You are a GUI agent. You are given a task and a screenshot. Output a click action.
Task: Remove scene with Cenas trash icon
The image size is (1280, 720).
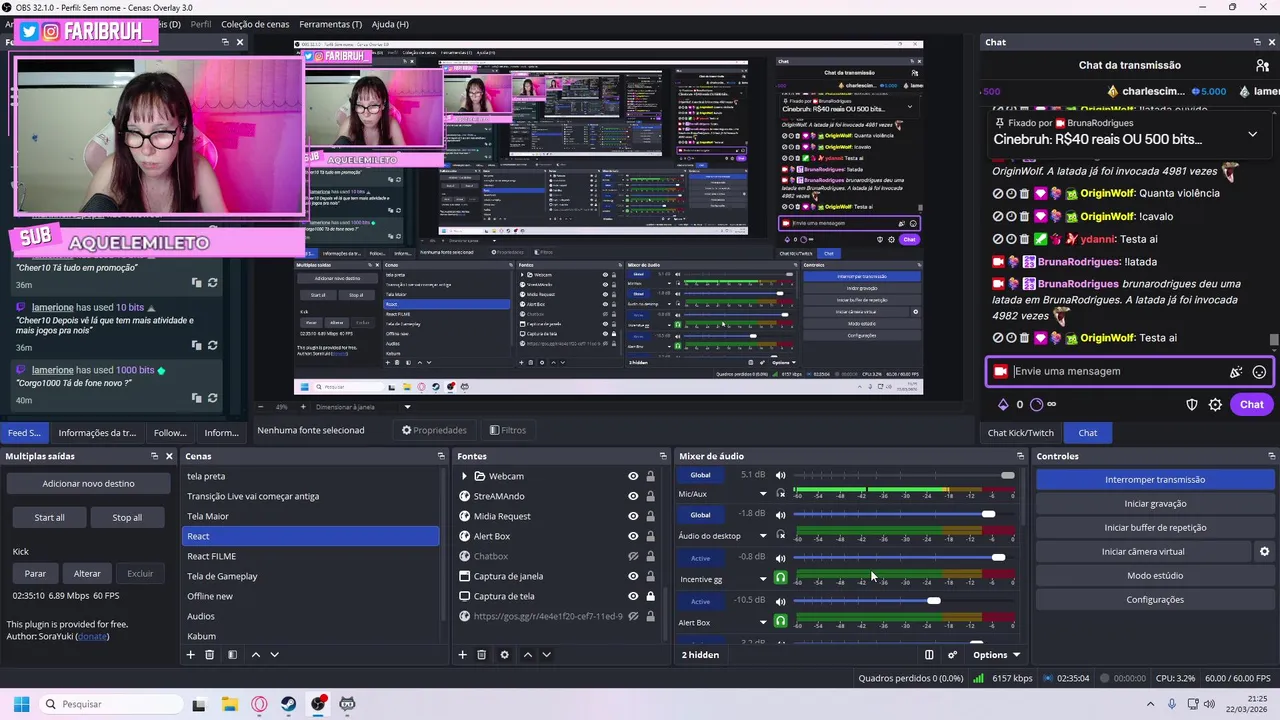pyautogui.click(x=209, y=655)
